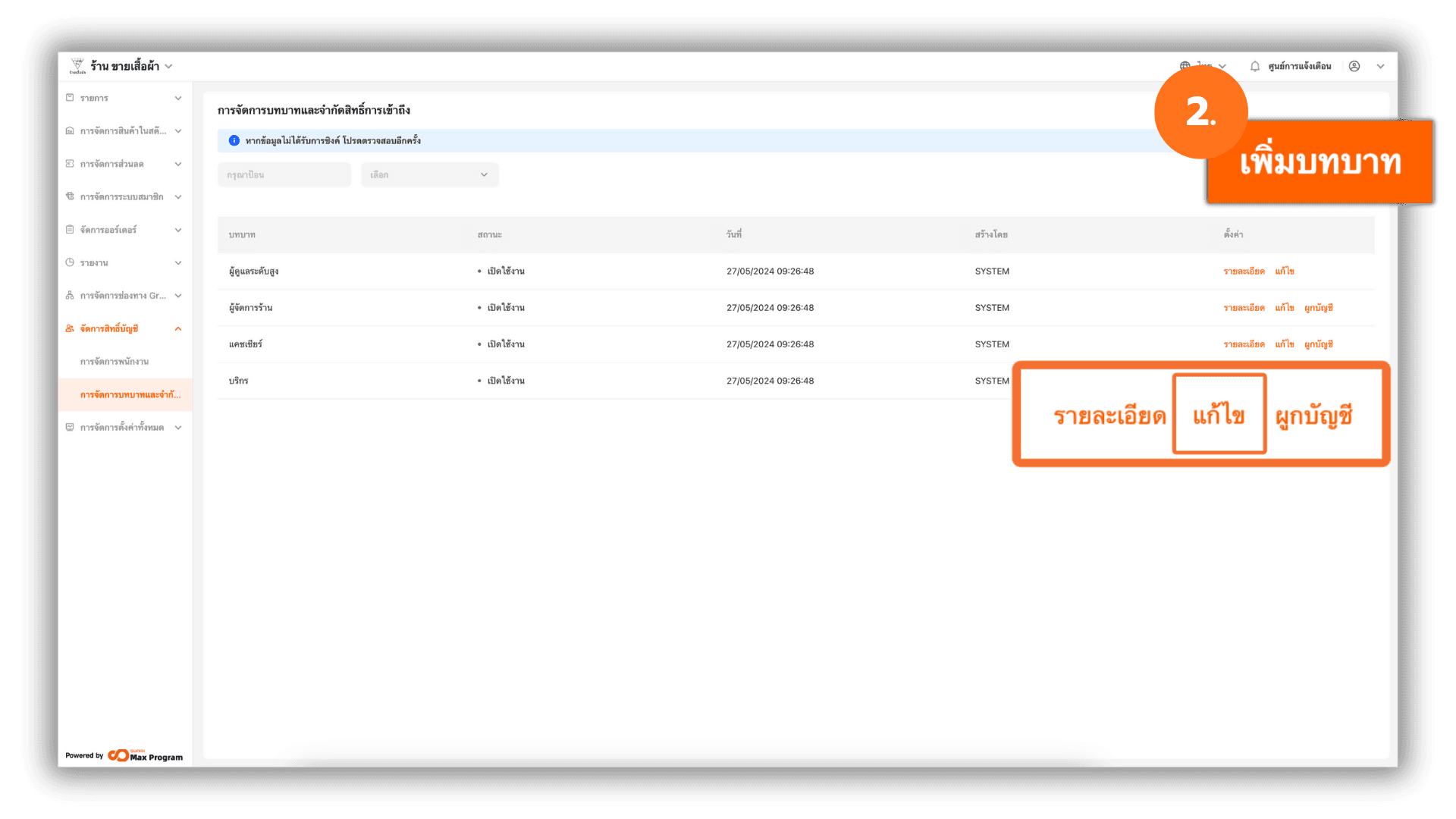
Task: Click the กรุณาป้อน search input field
Action: (284, 174)
